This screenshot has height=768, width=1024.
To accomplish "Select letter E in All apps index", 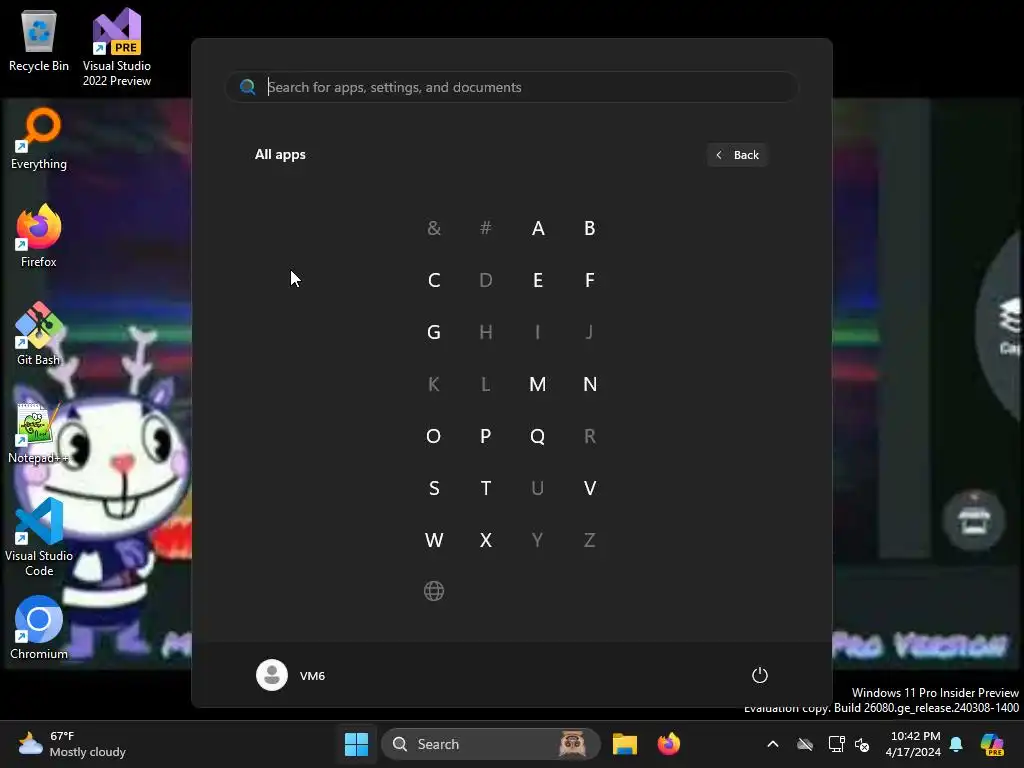I will 537,280.
